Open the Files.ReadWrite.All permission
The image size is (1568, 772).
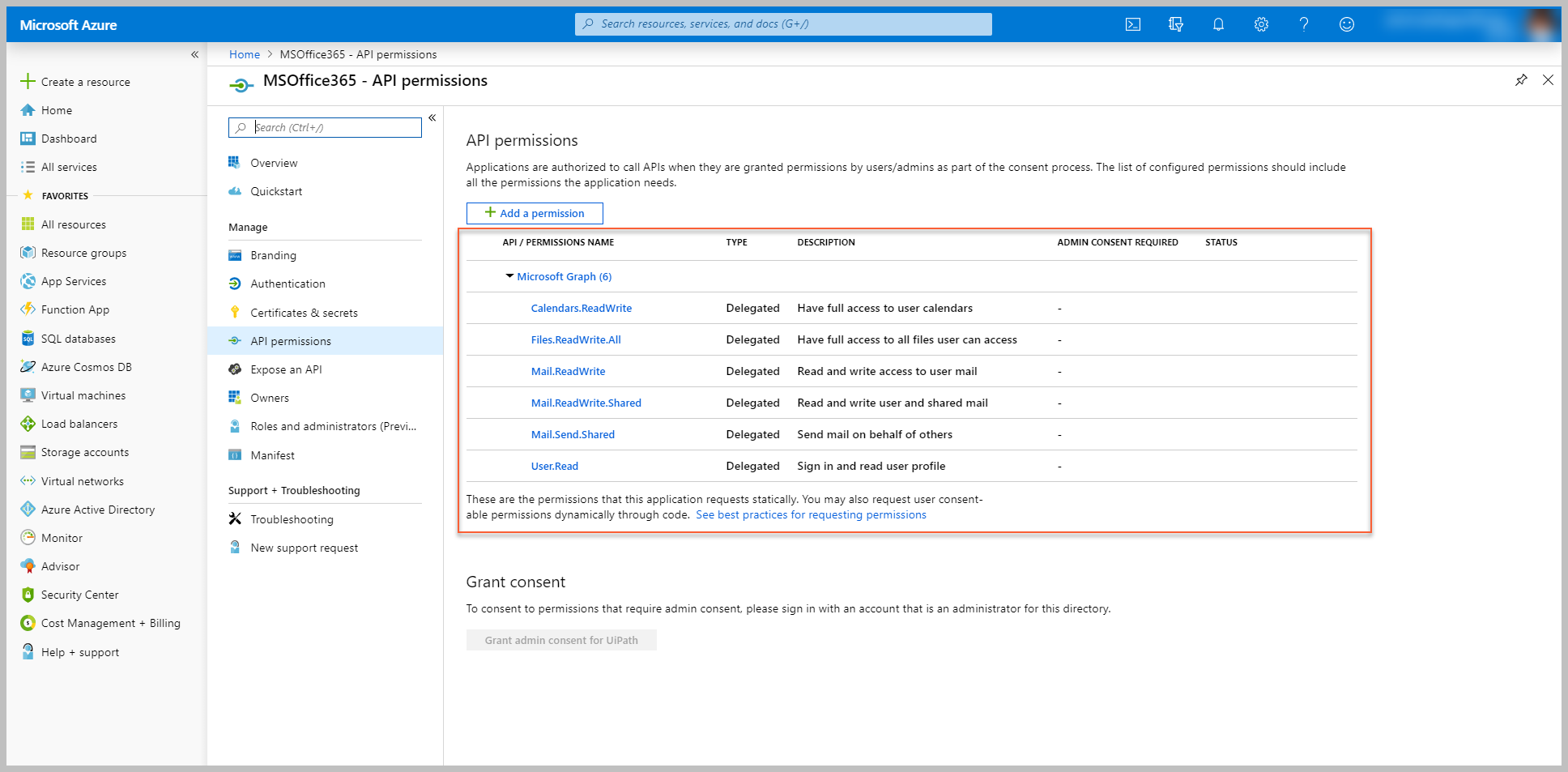pyautogui.click(x=576, y=339)
